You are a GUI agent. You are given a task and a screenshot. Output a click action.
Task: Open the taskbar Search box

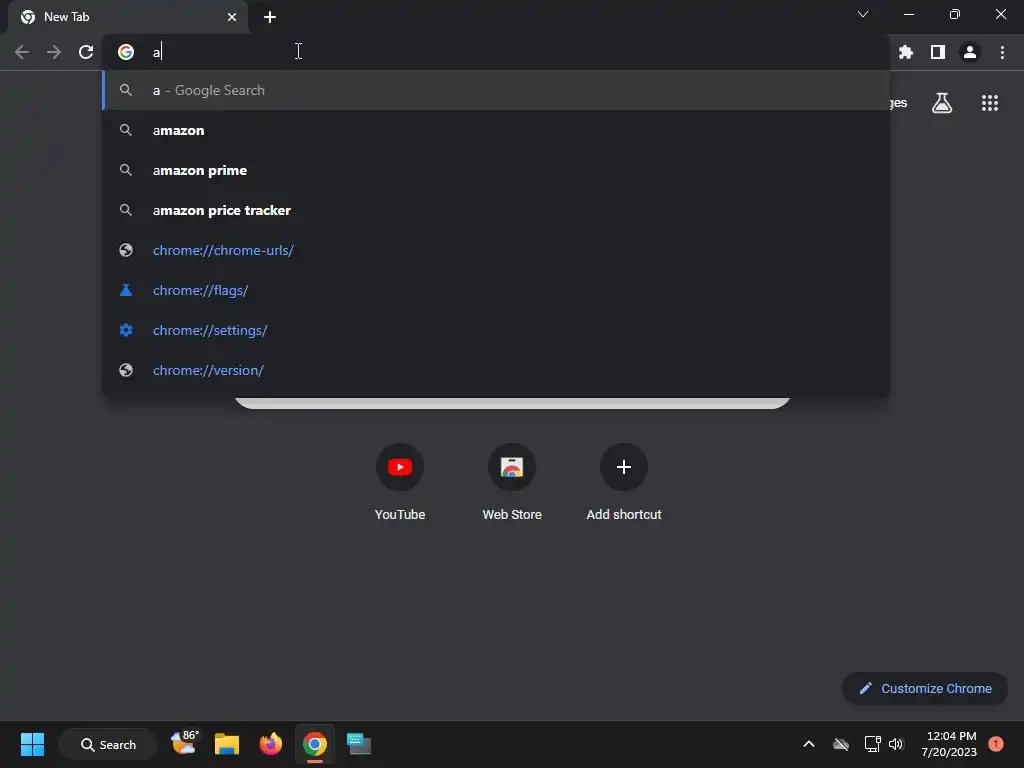tap(108, 744)
